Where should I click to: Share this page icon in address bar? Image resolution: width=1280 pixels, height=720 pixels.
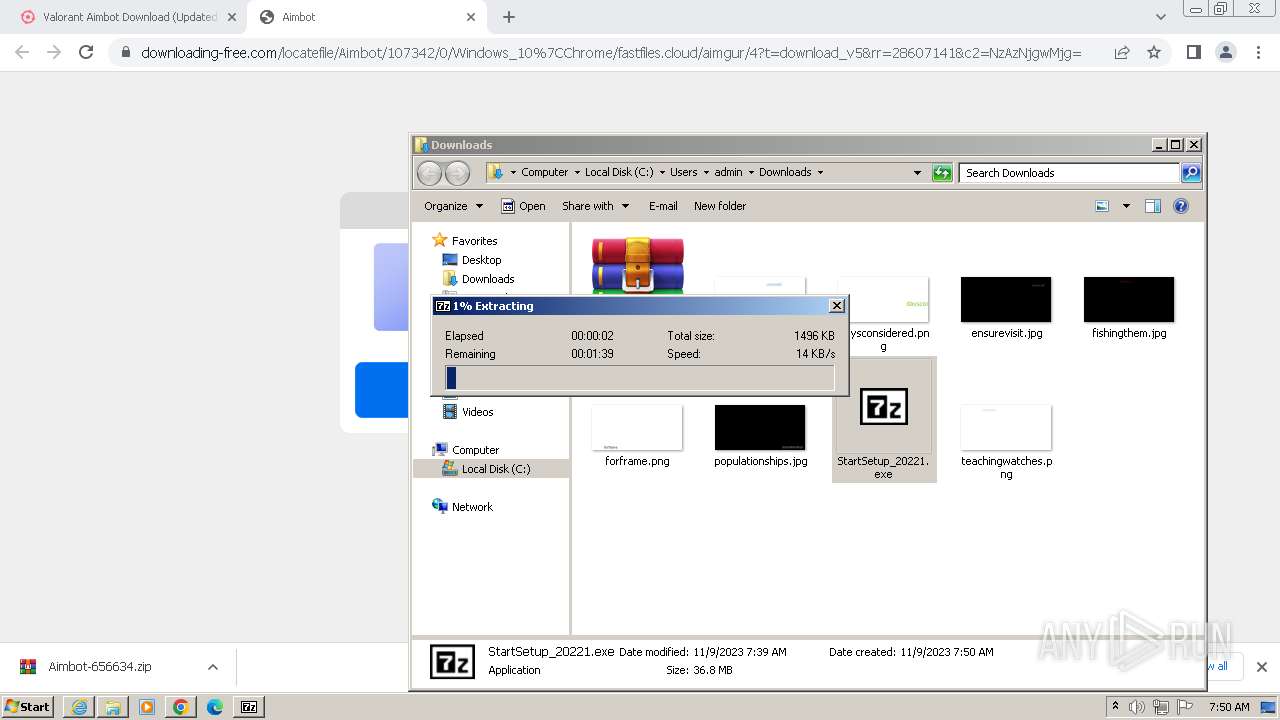pyautogui.click(x=1122, y=52)
